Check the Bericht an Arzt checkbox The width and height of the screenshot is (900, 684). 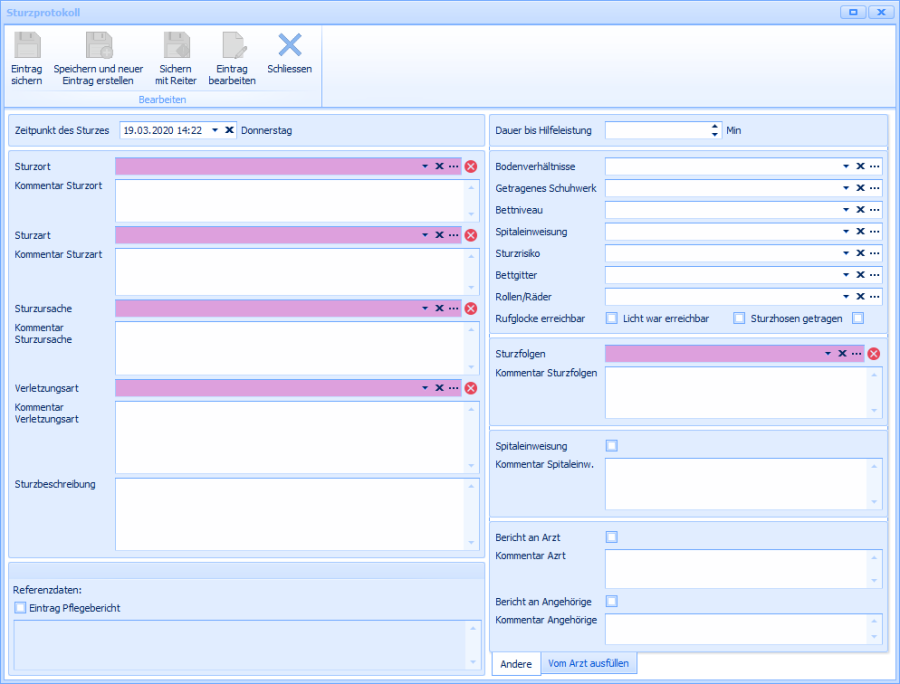tap(612, 537)
